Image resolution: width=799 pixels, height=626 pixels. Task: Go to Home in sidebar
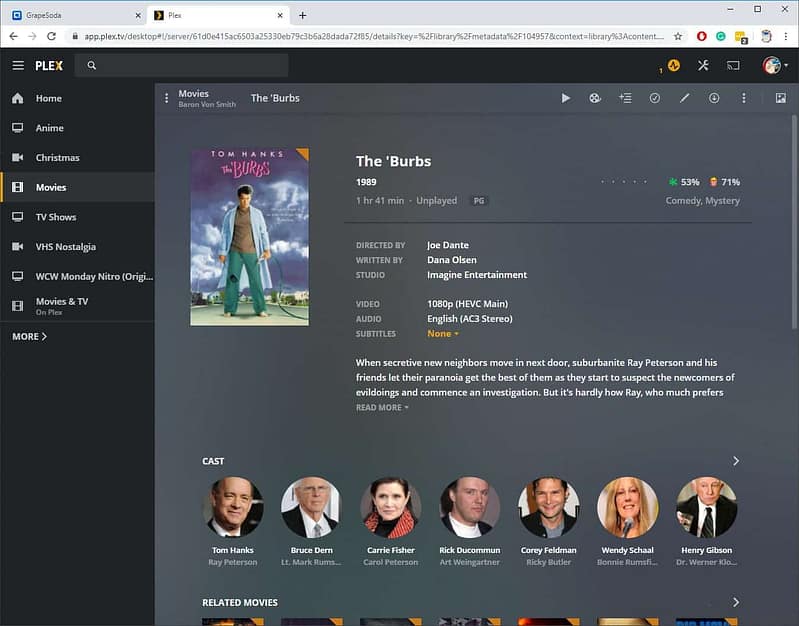[77, 98]
